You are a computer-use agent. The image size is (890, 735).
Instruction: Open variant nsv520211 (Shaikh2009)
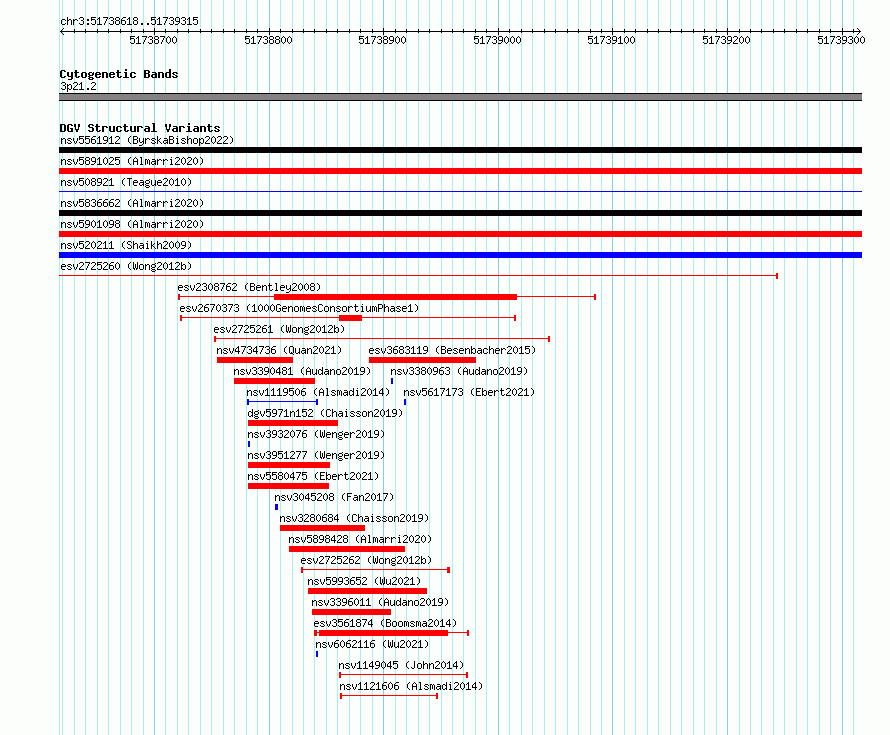click(x=126, y=245)
